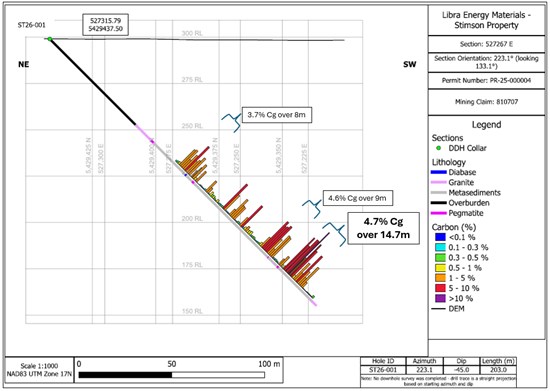This screenshot has height=391, width=550.
Task: Click the 300 RL elevation label
Action: point(192,33)
